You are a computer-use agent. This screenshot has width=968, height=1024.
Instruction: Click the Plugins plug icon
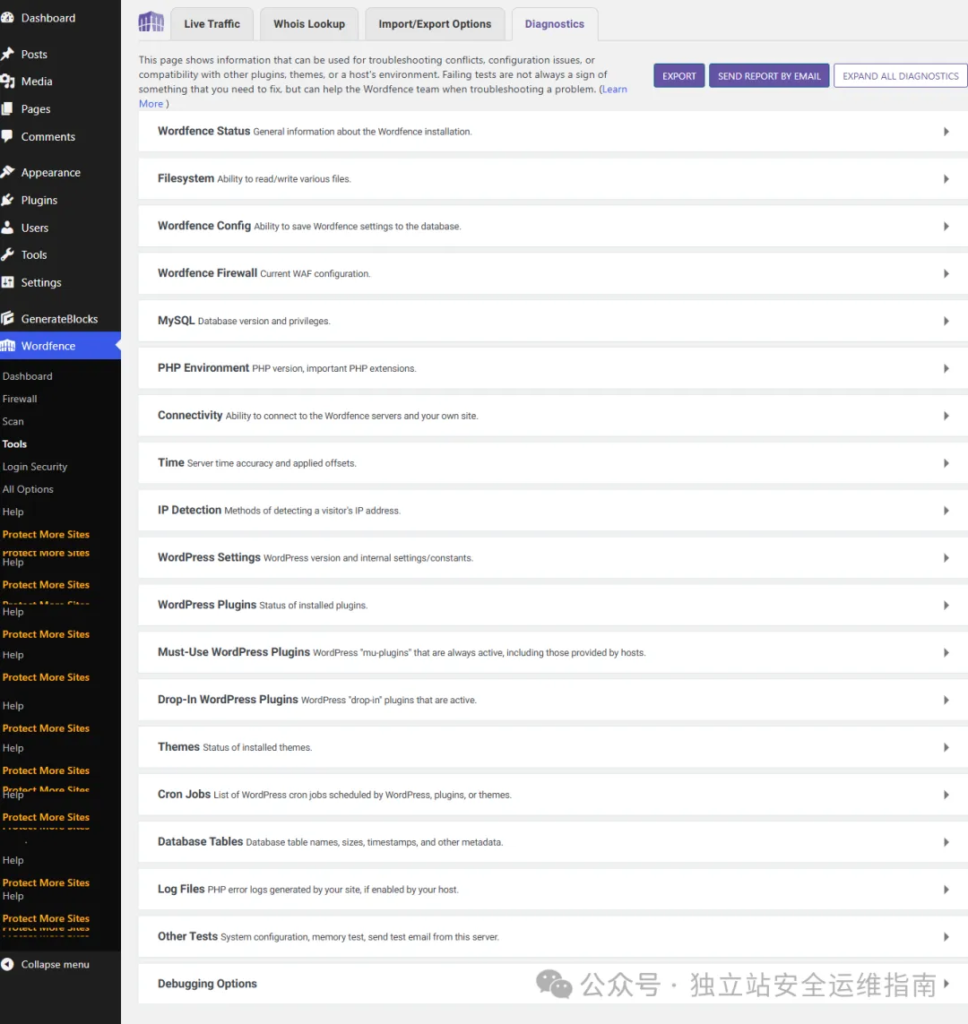tap(7, 200)
